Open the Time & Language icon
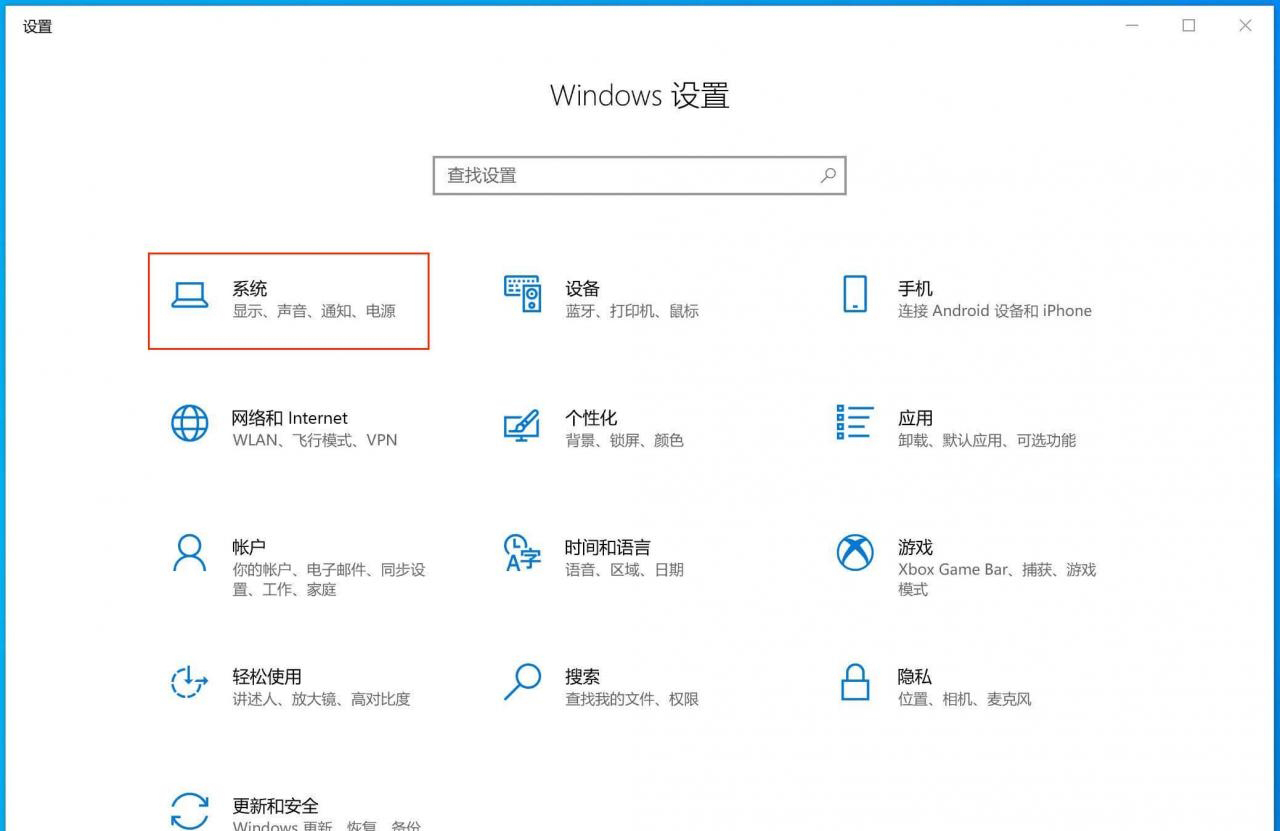The height and width of the screenshot is (831, 1280). pos(522,553)
